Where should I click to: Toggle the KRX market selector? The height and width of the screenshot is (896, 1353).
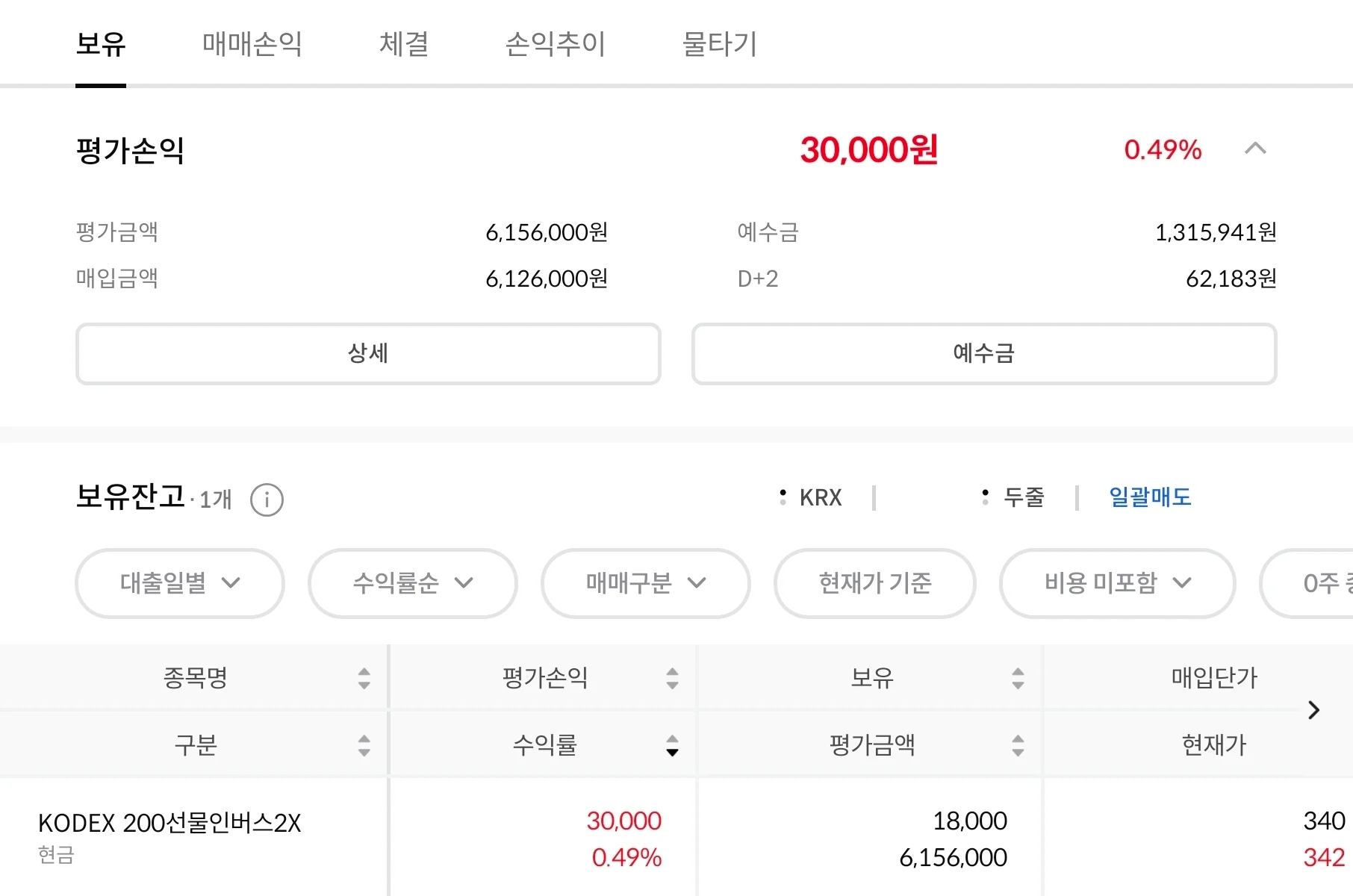click(811, 497)
